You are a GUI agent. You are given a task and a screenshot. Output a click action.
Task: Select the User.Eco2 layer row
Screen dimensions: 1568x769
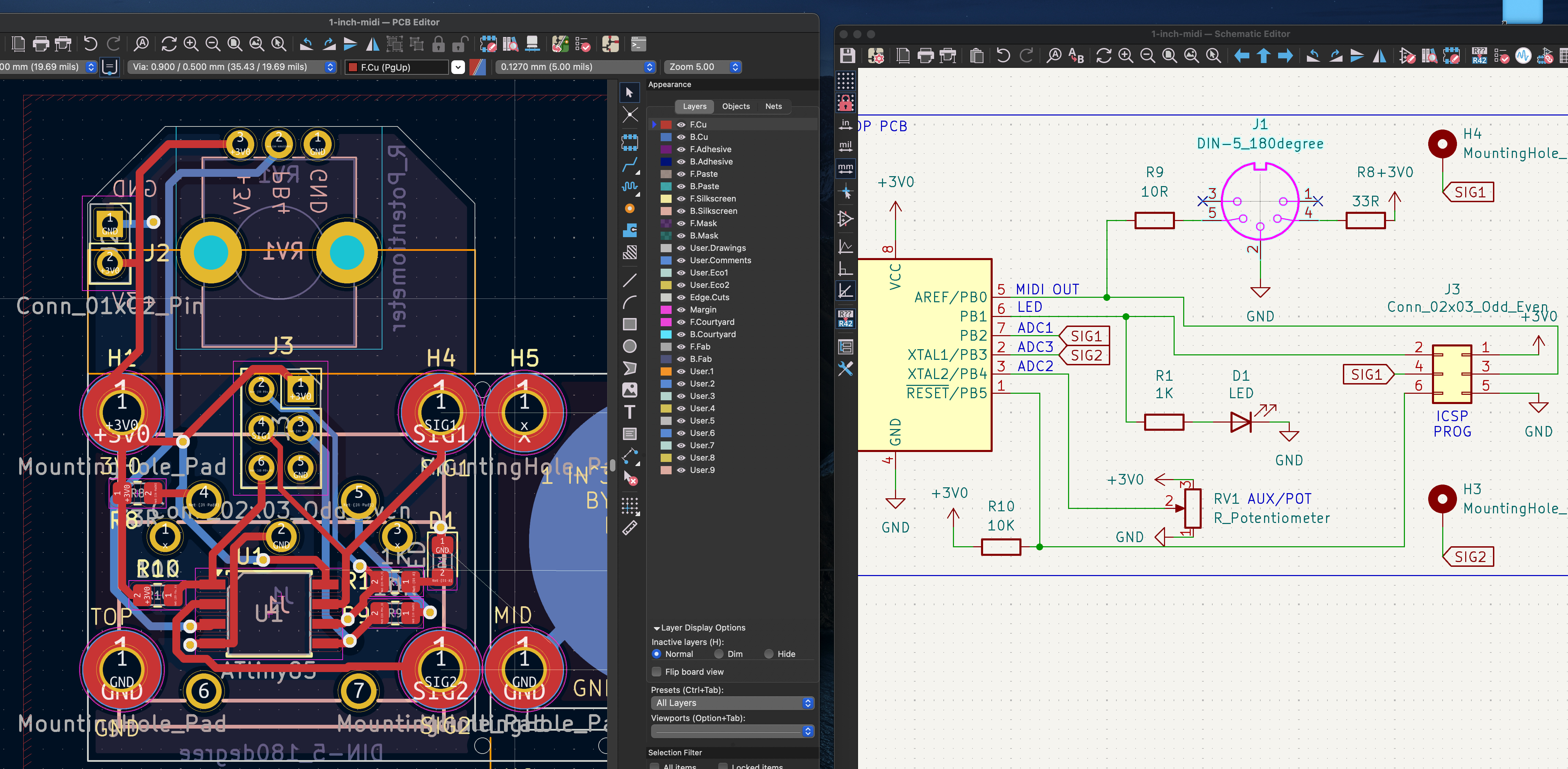click(734, 285)
